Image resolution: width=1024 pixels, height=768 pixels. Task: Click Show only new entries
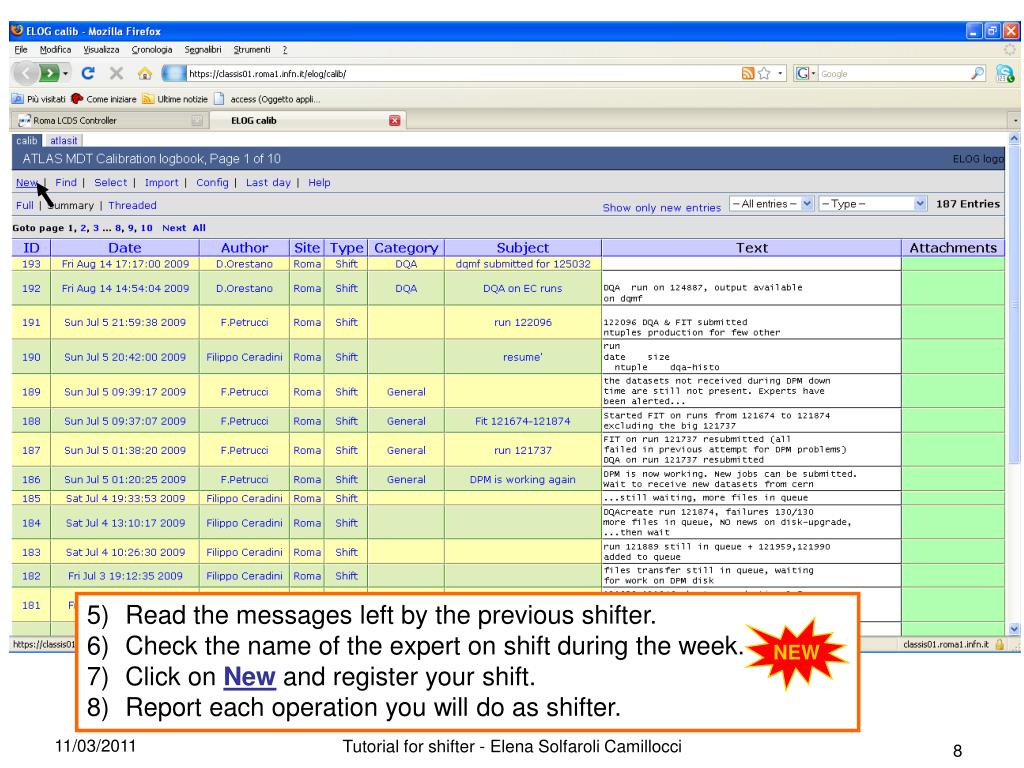(662, 208)
